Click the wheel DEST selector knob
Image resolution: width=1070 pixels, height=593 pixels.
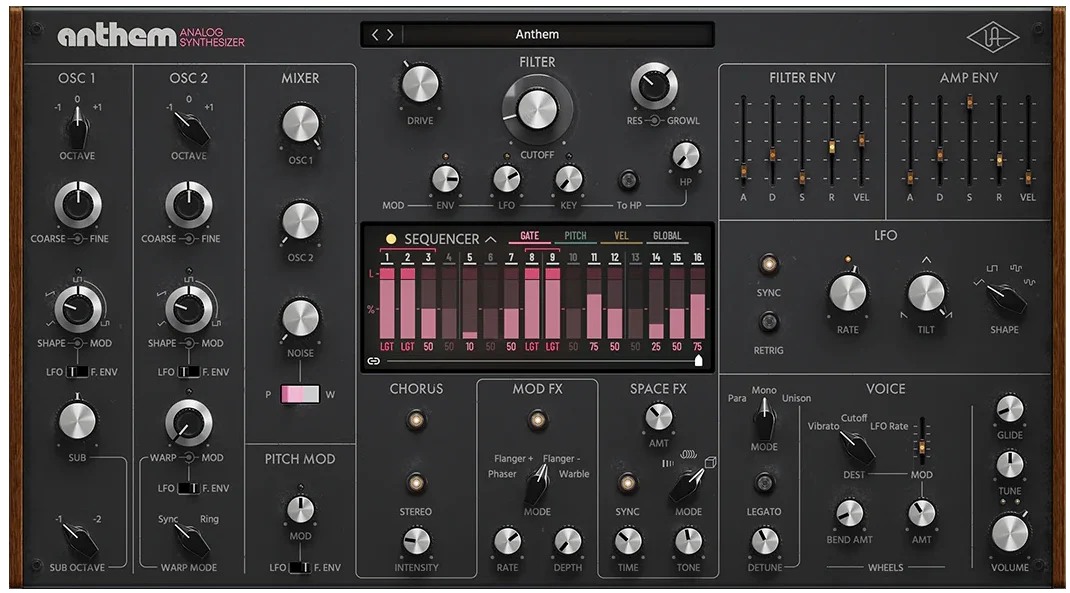[x=856, y=448]
